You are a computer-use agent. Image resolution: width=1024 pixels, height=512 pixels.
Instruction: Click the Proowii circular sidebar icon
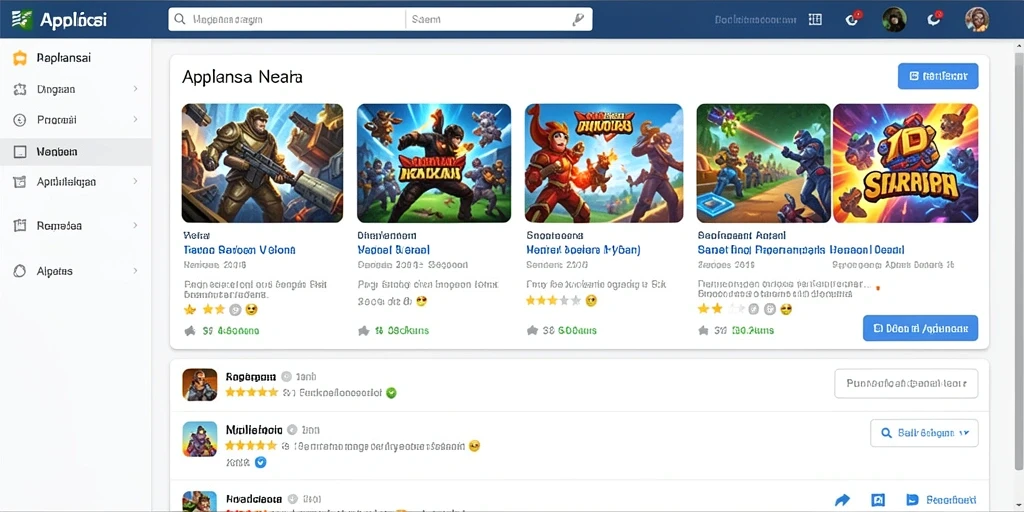20,120
